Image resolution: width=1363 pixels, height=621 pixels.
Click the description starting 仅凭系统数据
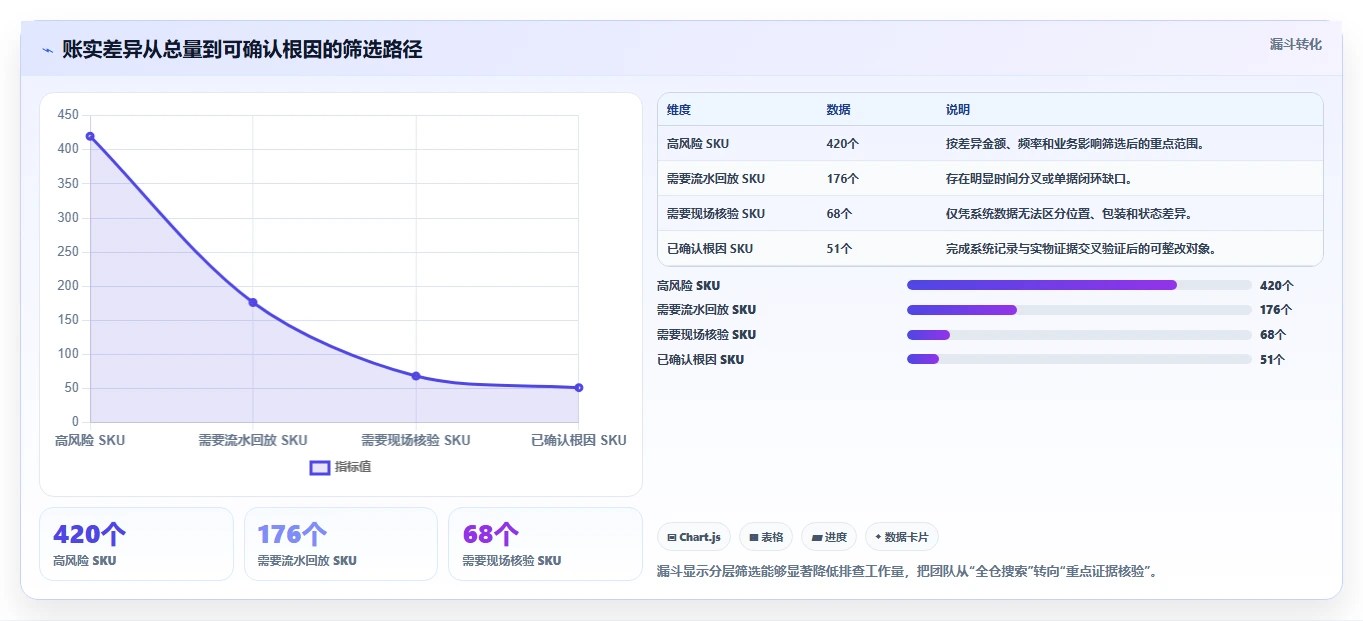click(1069, 214)
